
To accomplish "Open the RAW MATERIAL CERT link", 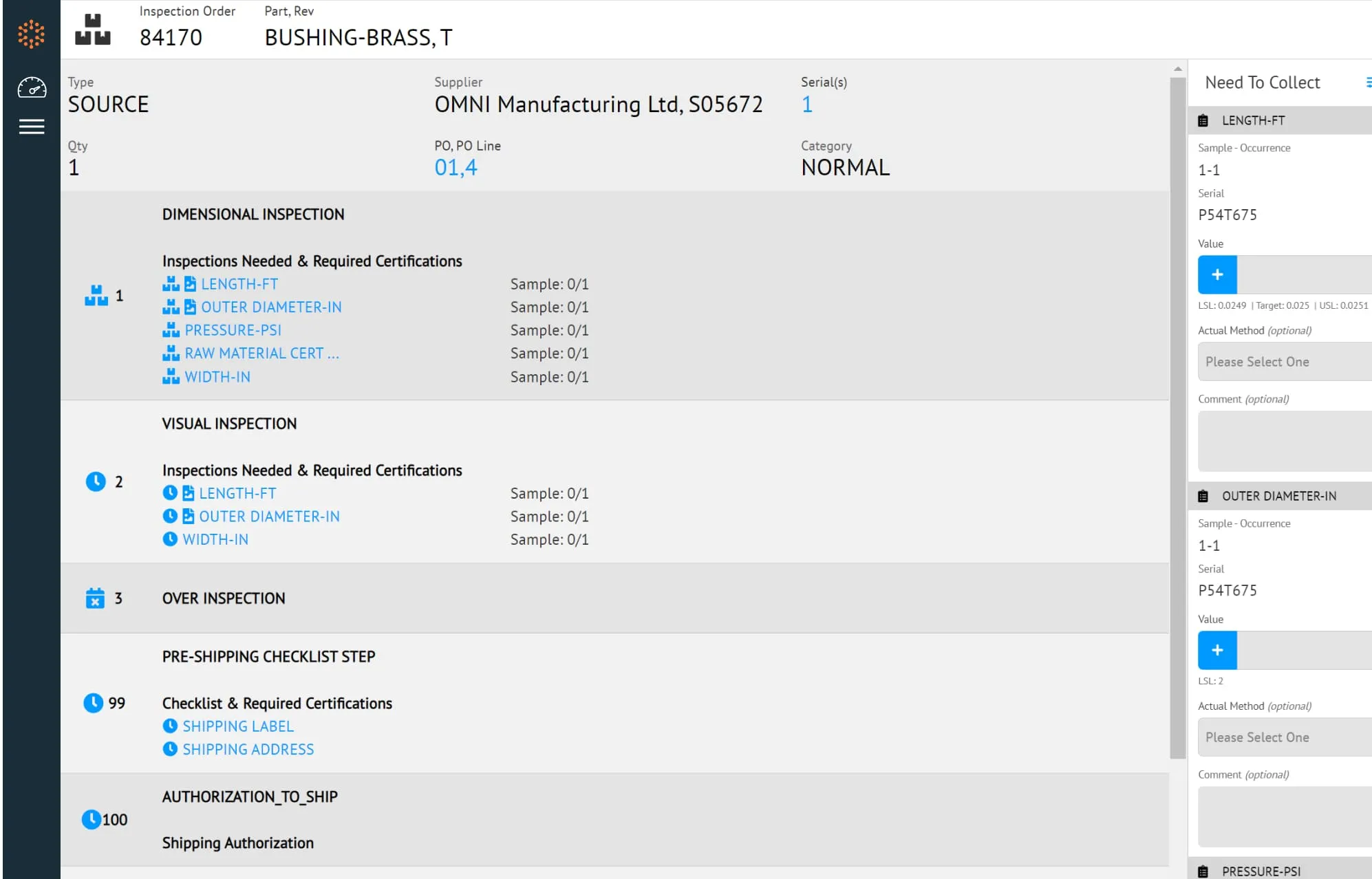I will 261,353.
